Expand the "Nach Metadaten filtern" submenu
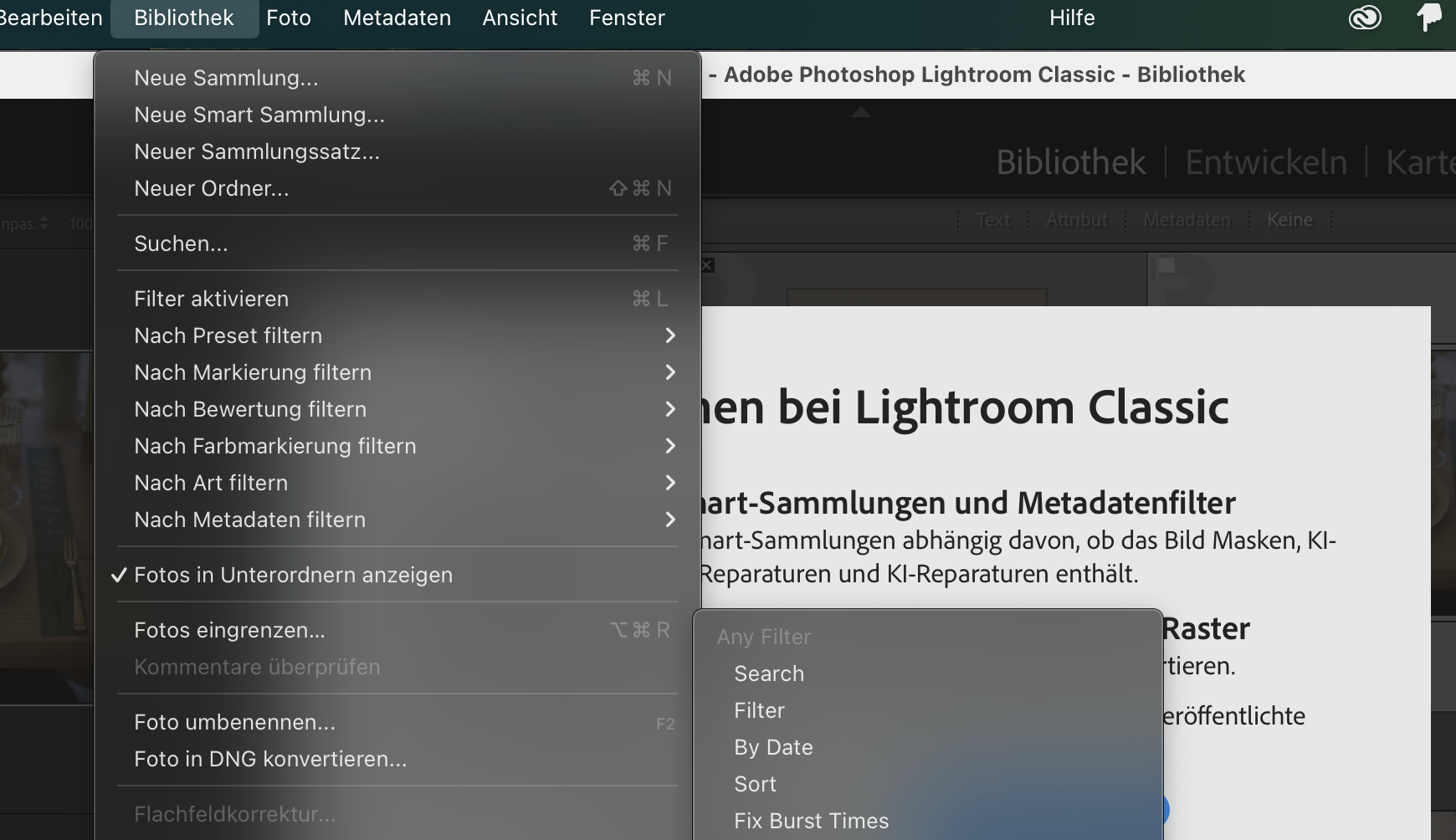The height and width of the screenshot is (840, 1456). 249,520
